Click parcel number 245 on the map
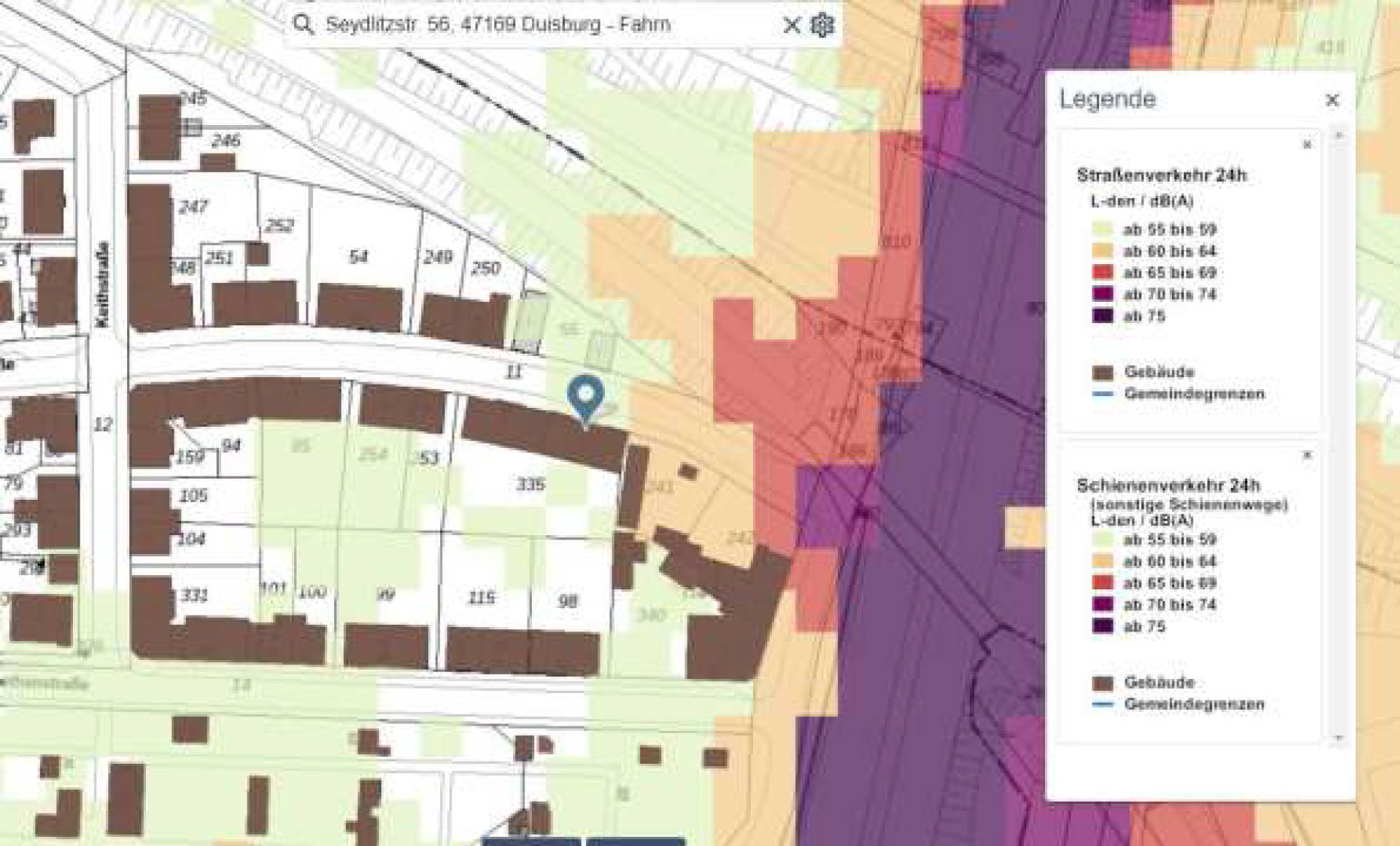Image resolution: width=1400 pixels, height=846 pixels. (193, 99)
